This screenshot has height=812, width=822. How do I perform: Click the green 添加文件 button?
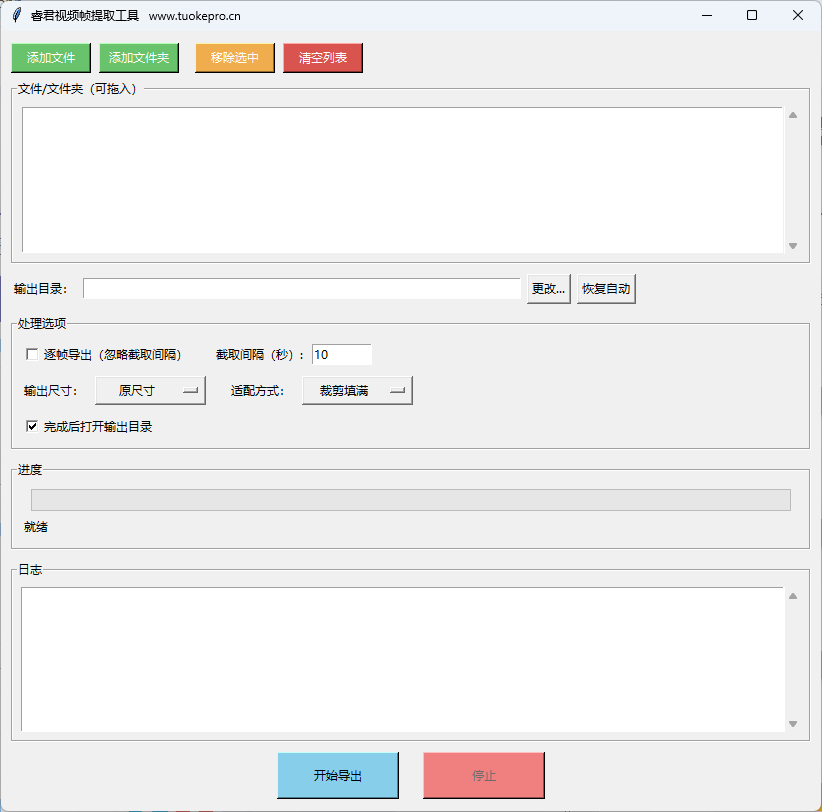(51, 58)
